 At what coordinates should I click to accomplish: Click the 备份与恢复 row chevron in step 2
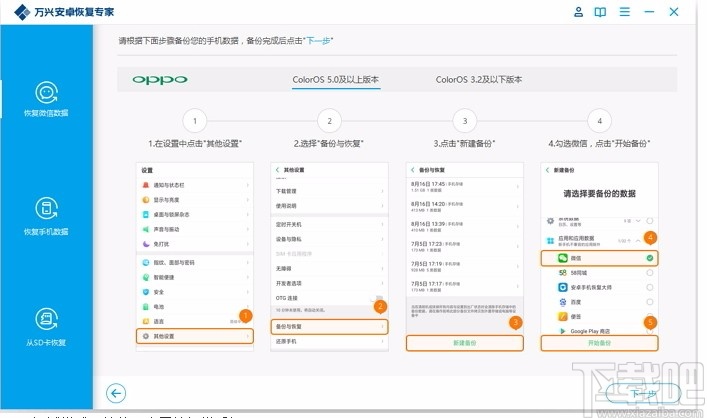(382, 326)
